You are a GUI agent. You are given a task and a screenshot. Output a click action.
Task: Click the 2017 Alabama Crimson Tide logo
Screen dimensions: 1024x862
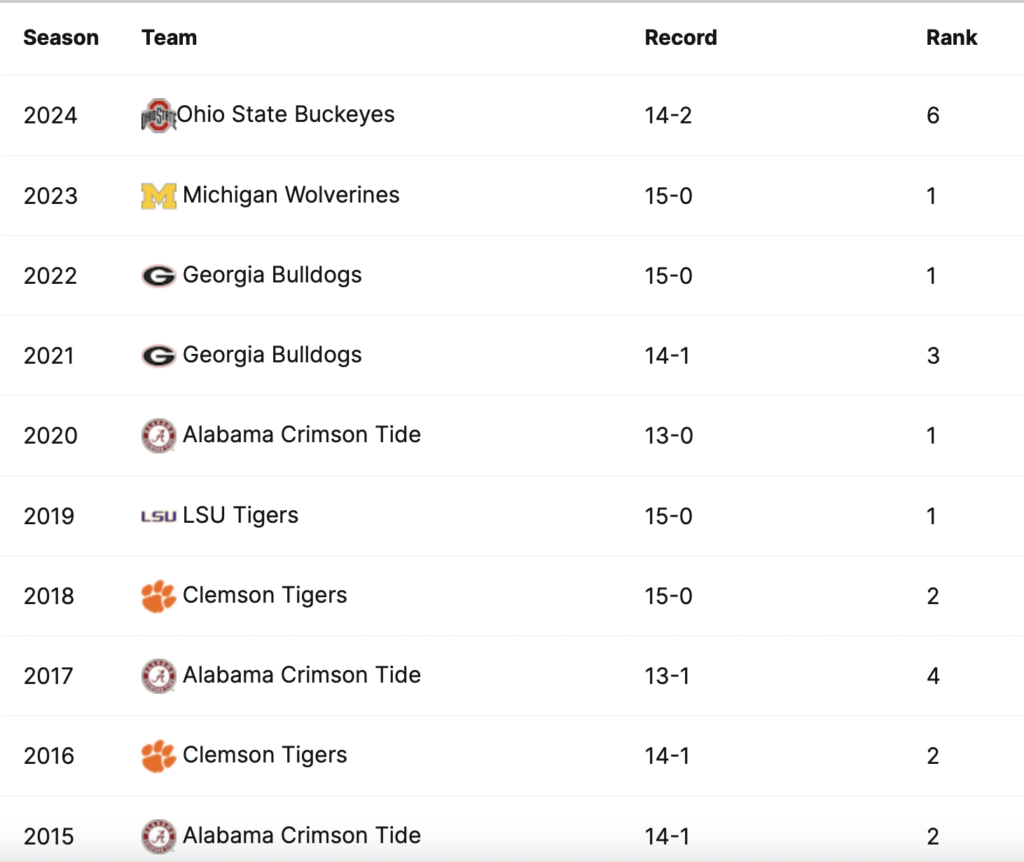click(x=158, y=676)
